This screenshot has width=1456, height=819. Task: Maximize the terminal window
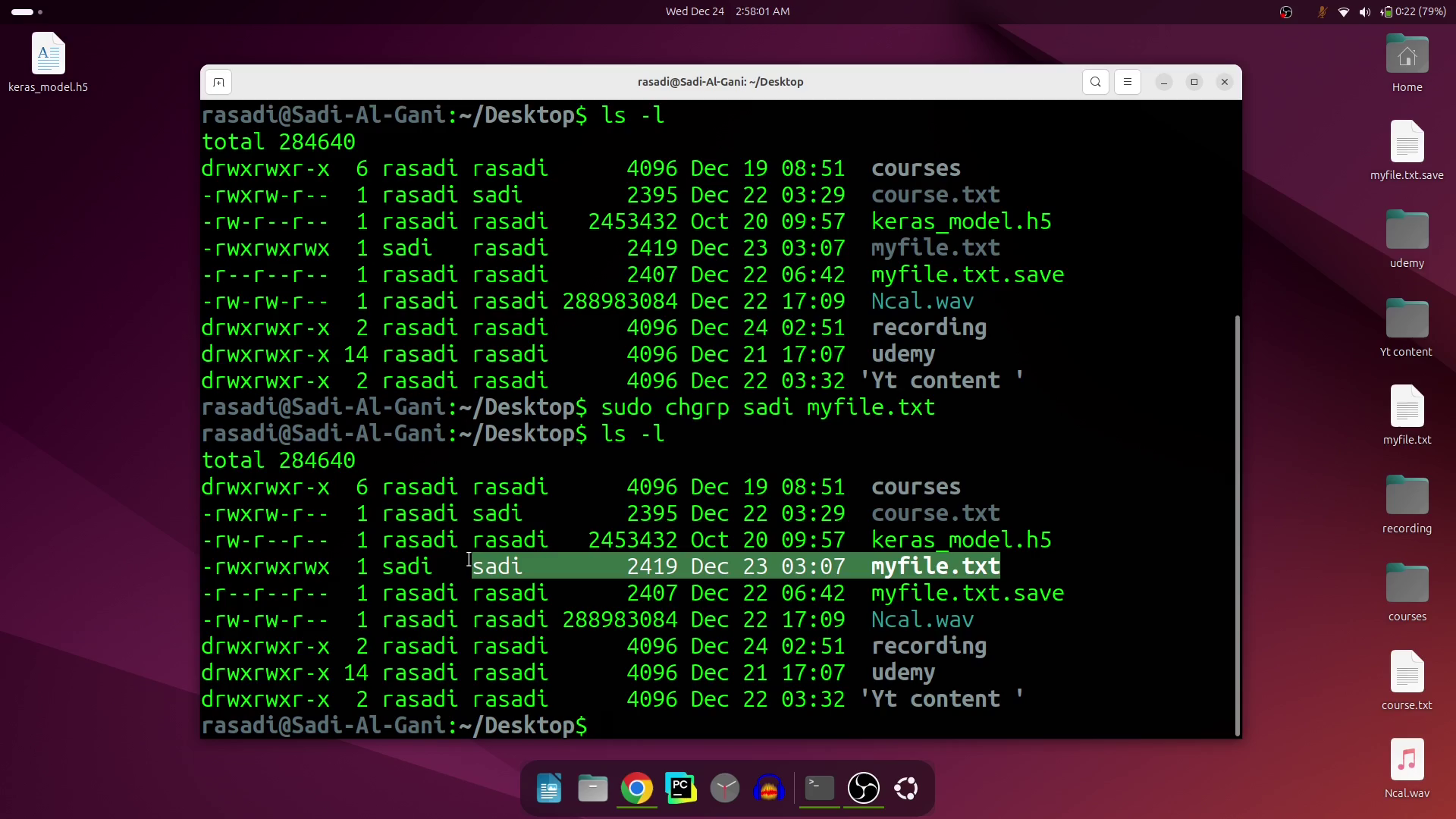coord(1194,82)
